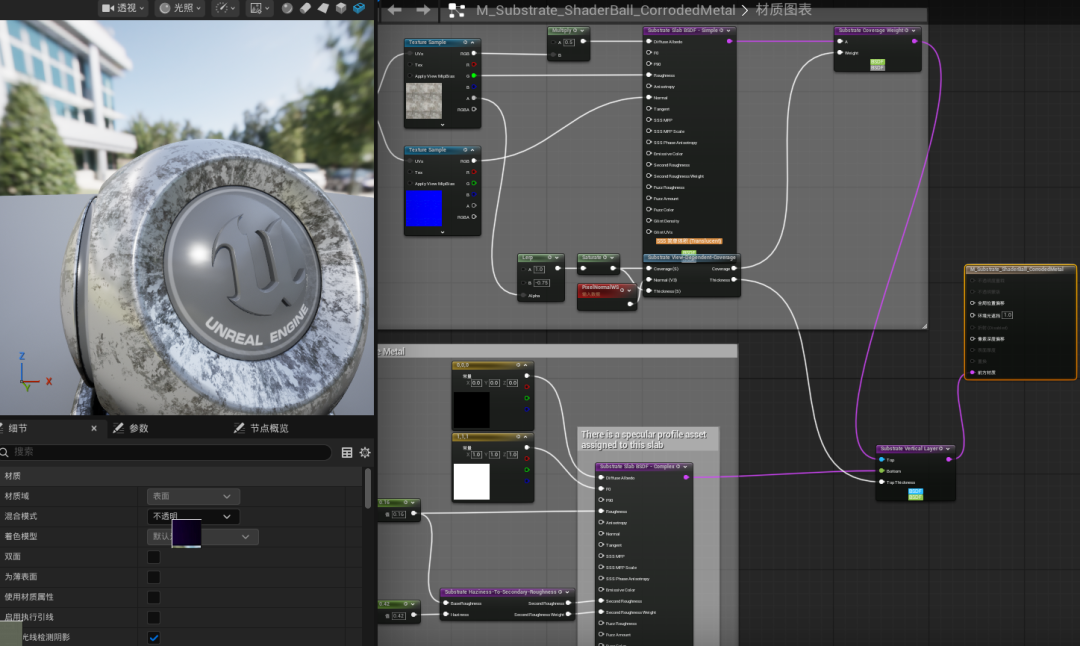The image size is (1080, 646).
Task: Expand bottom chevron of first Texture Sample
Action: (442, 125)
